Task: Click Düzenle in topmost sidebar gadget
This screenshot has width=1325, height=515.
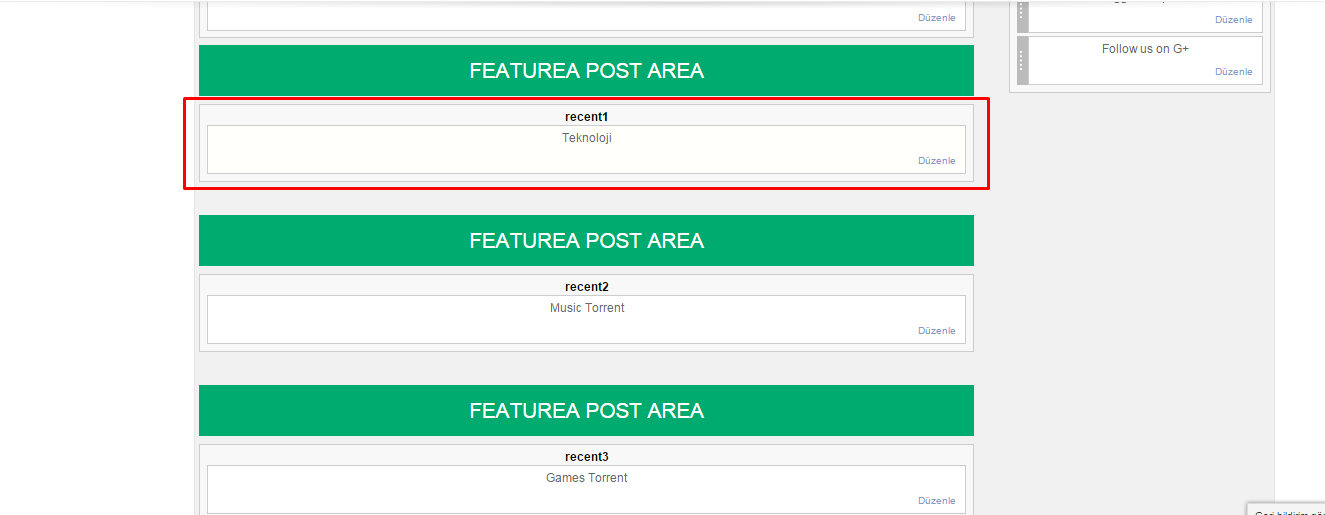Action: point(1233,20)
